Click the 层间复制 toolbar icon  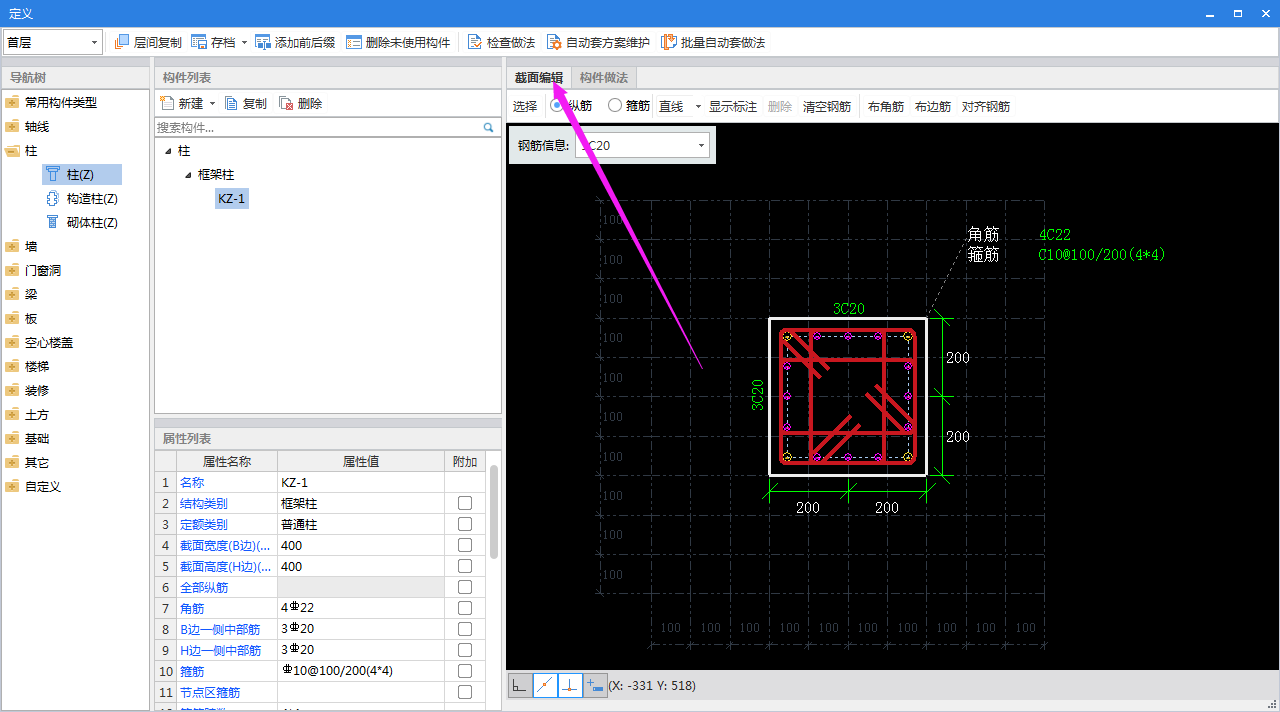(x=122, y=42)
